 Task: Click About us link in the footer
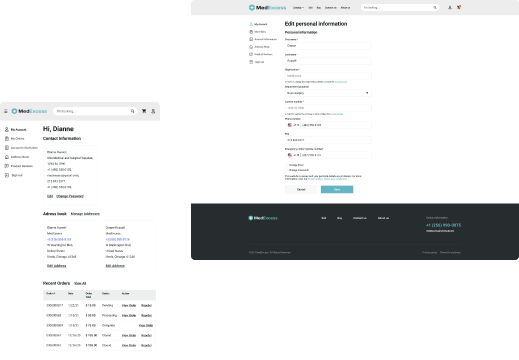[383, 218]
